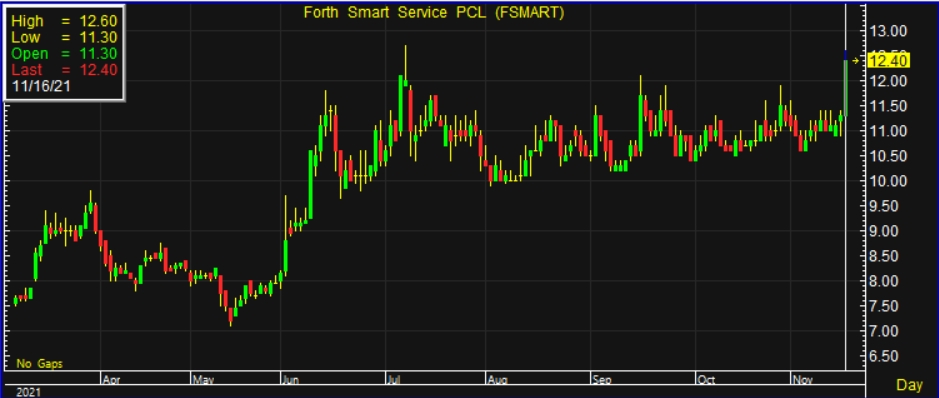The height and width of the screenshot is (398, 939).
Task: Click the latest tall green candle at 11/16/21
Action: [846, 87]
